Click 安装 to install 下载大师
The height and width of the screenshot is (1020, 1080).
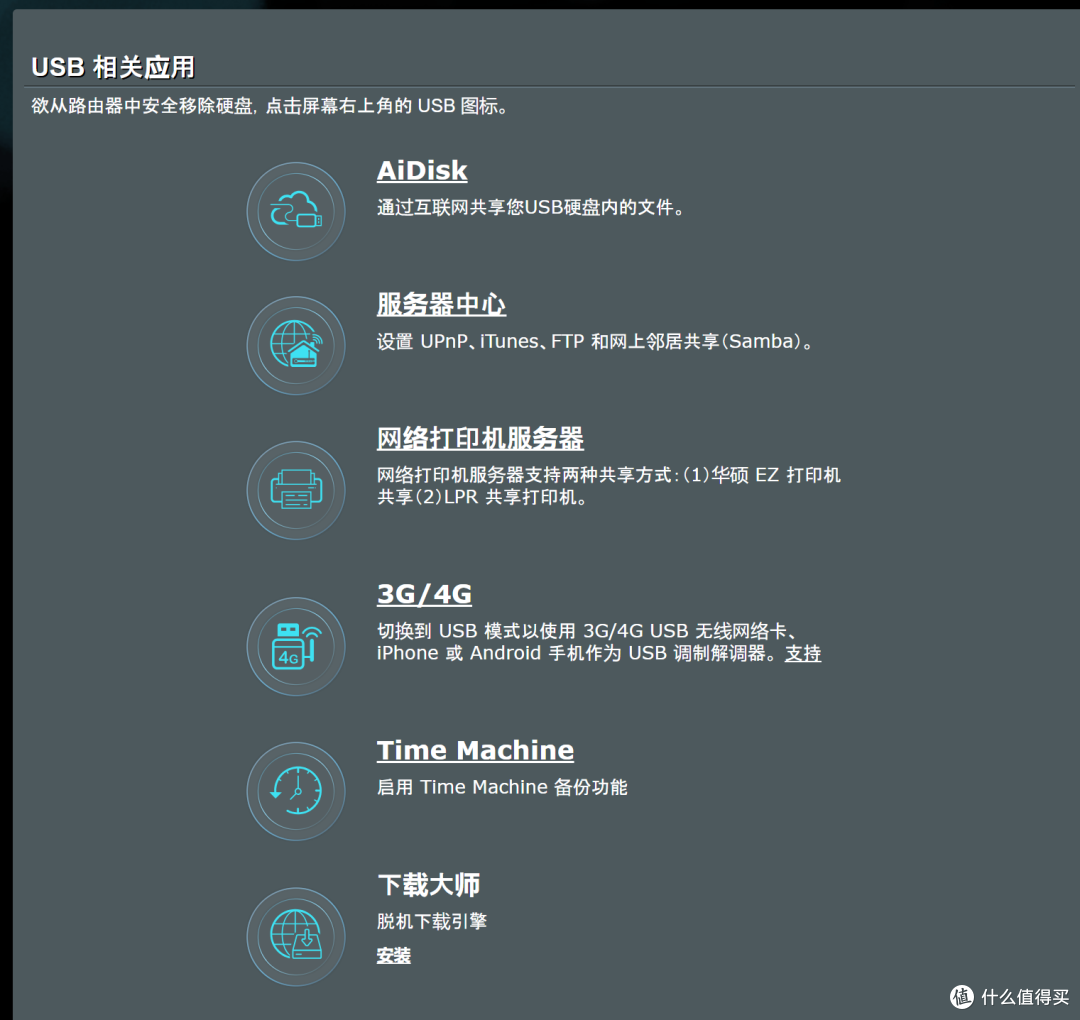click(393, 956)
